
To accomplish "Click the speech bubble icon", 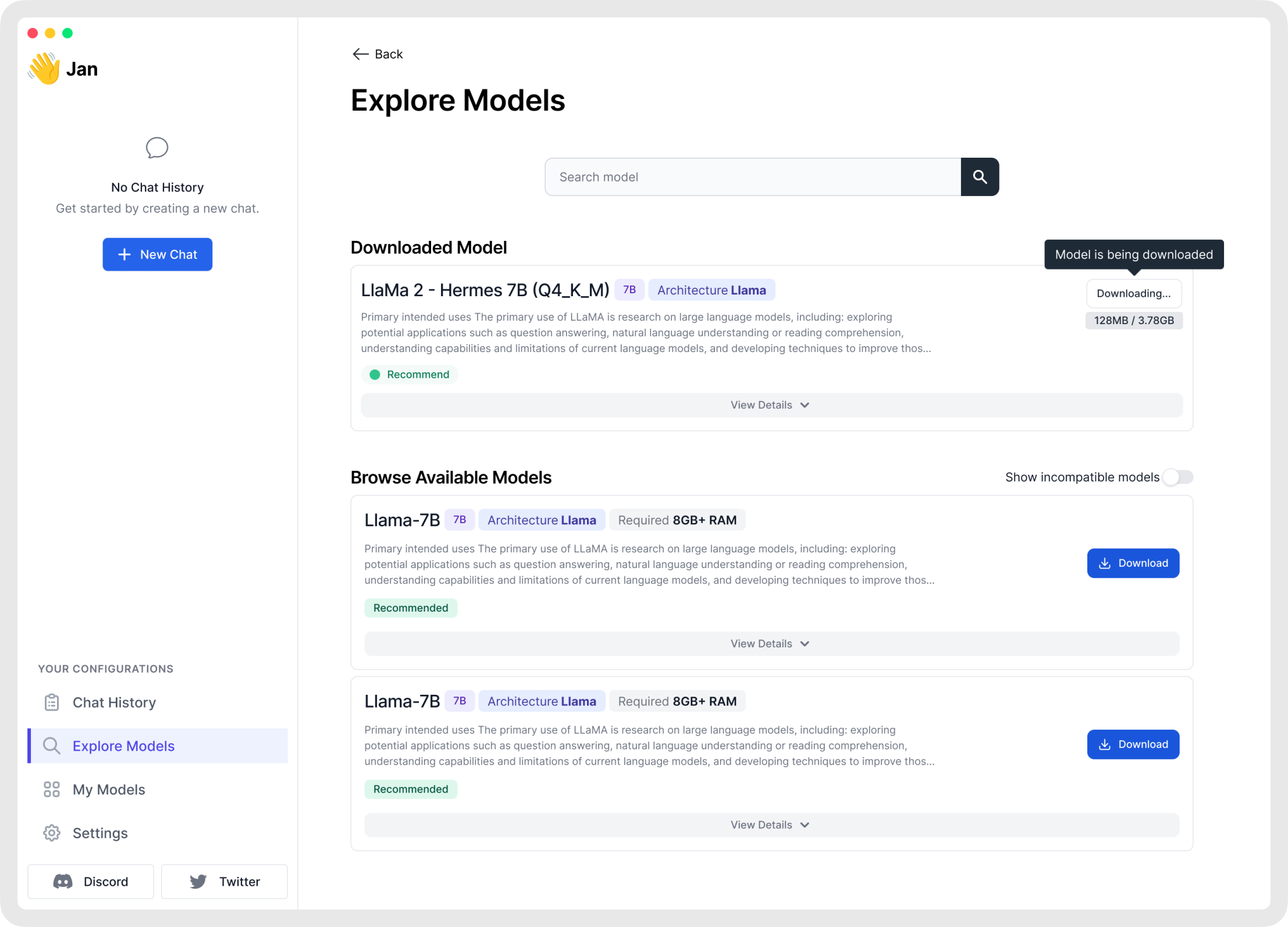I will pyautogui.click(x=157, y=148).
